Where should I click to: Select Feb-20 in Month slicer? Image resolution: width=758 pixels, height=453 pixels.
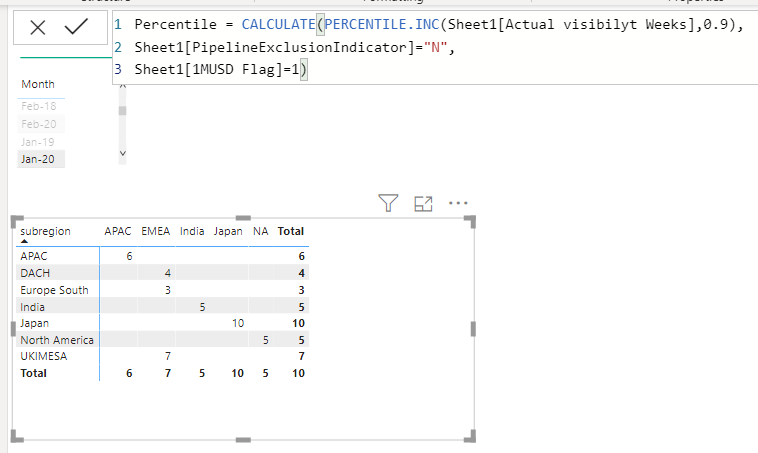click(x=39, y=124)
